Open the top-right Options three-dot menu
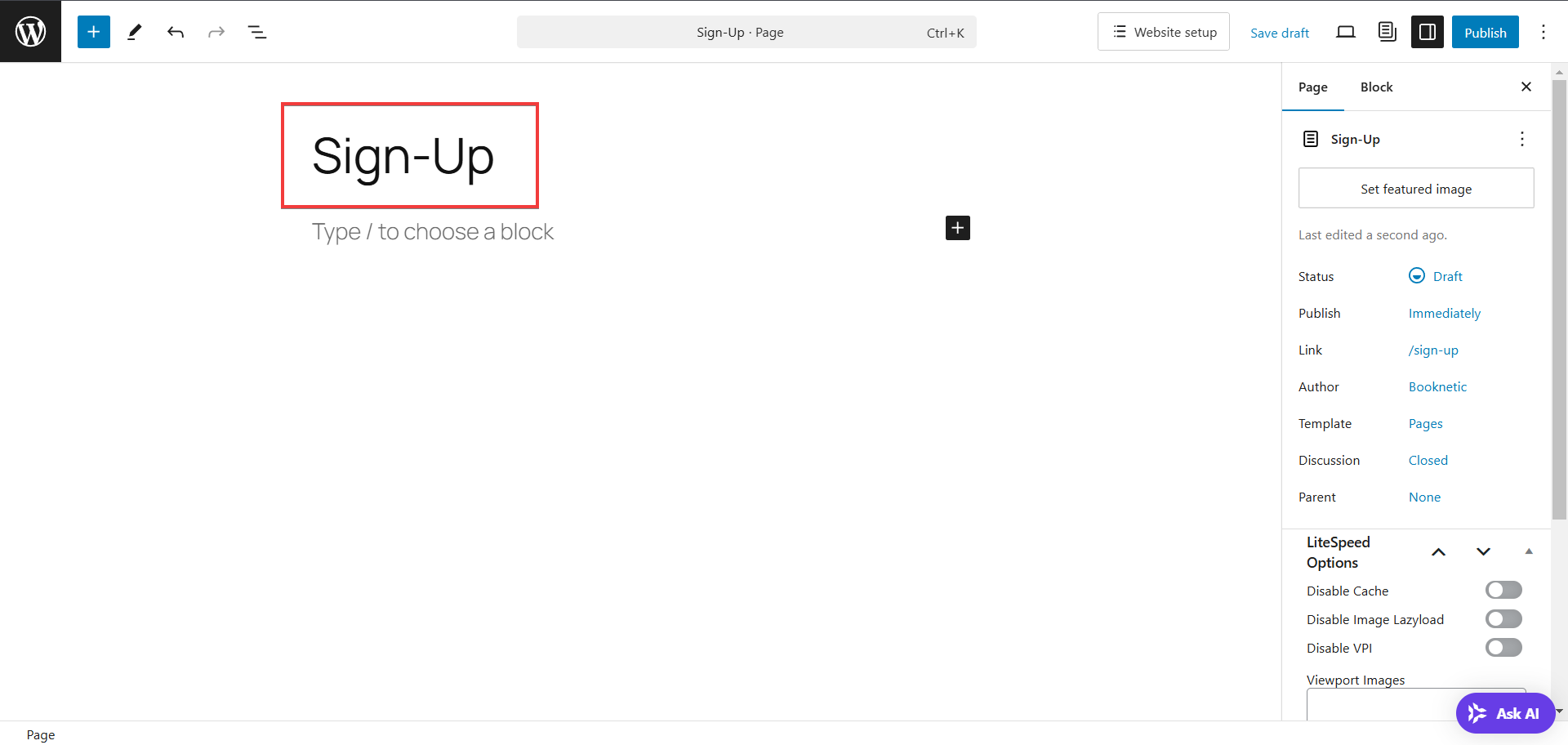 coord(1543,32)
